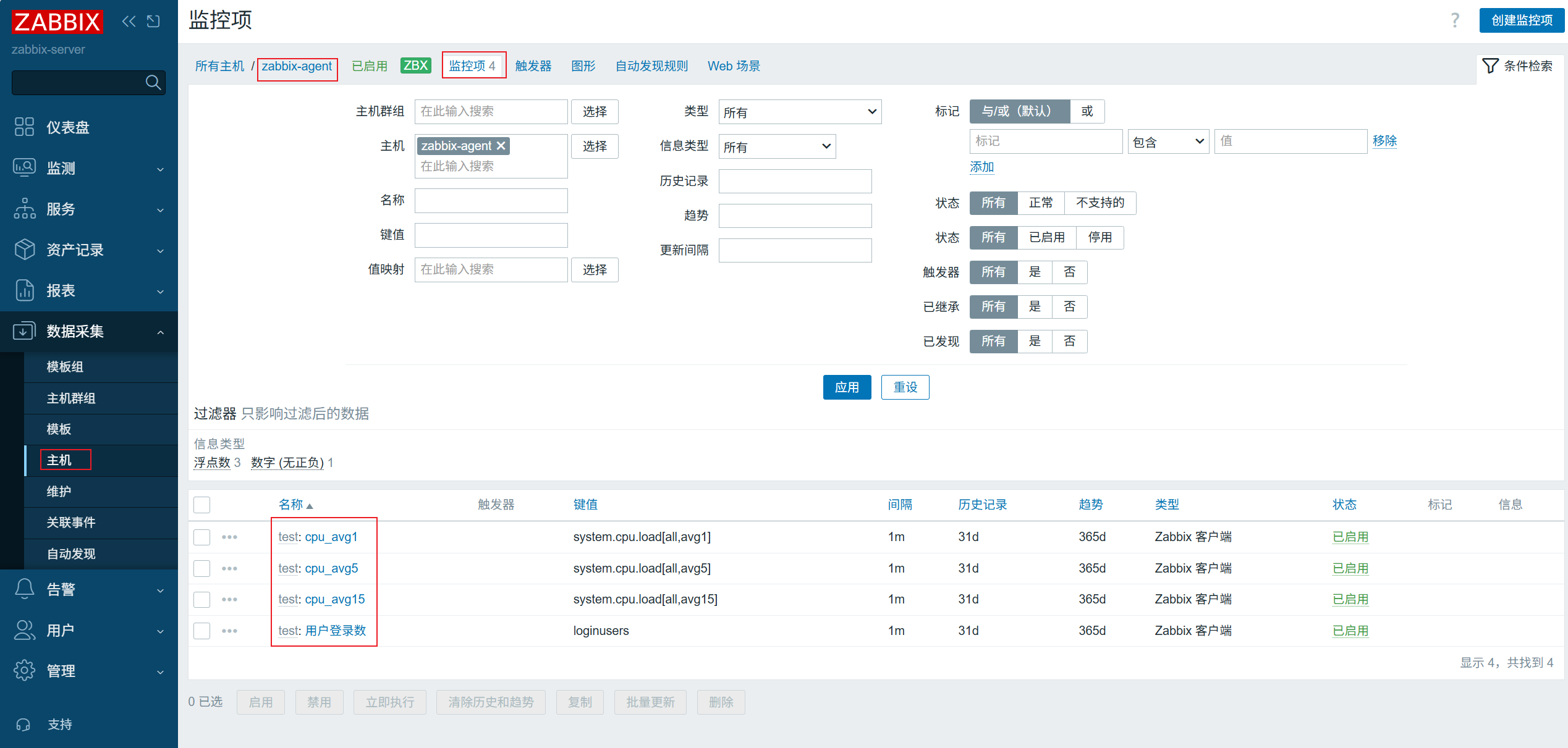Click the 创建监控项 button
This screenshot has height=748, width=1568.
pyautogui.click(x=1521, y=20)
